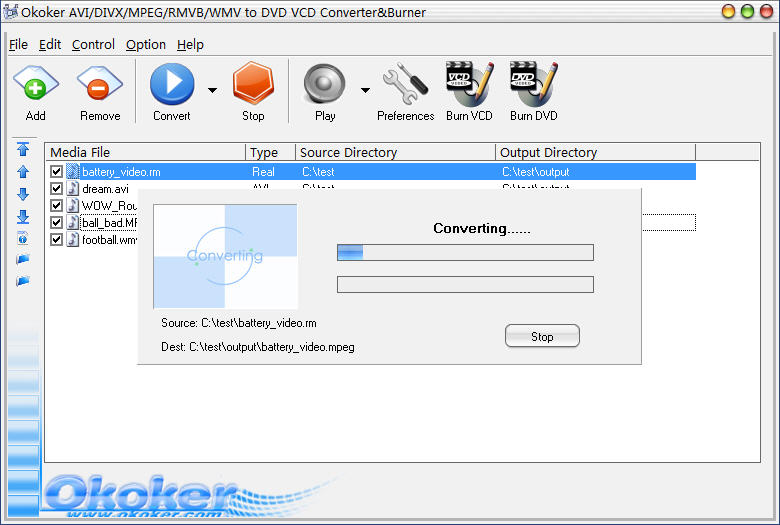Click the green maximize window button

[x=747, y=12]
